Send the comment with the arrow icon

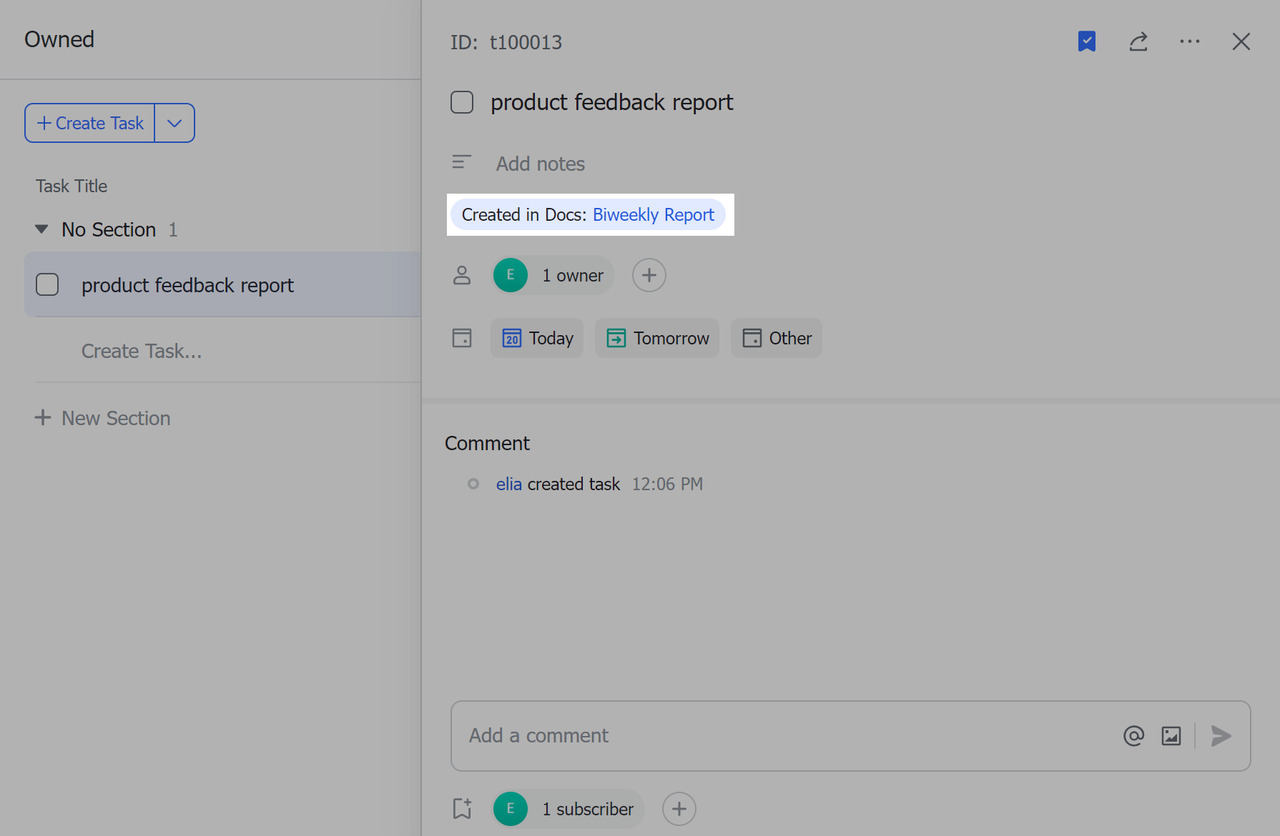point(1221,736)
